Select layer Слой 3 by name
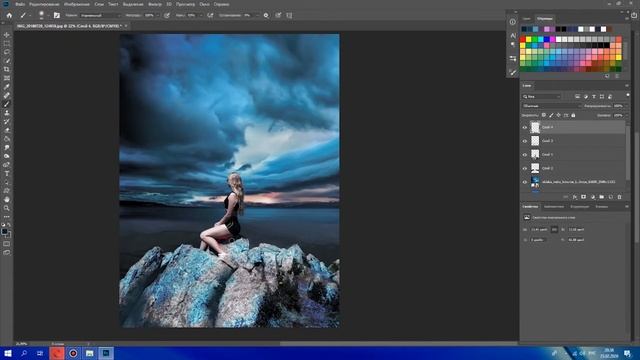640x360 pixels. pyautogui.click(x=548, y=141)
